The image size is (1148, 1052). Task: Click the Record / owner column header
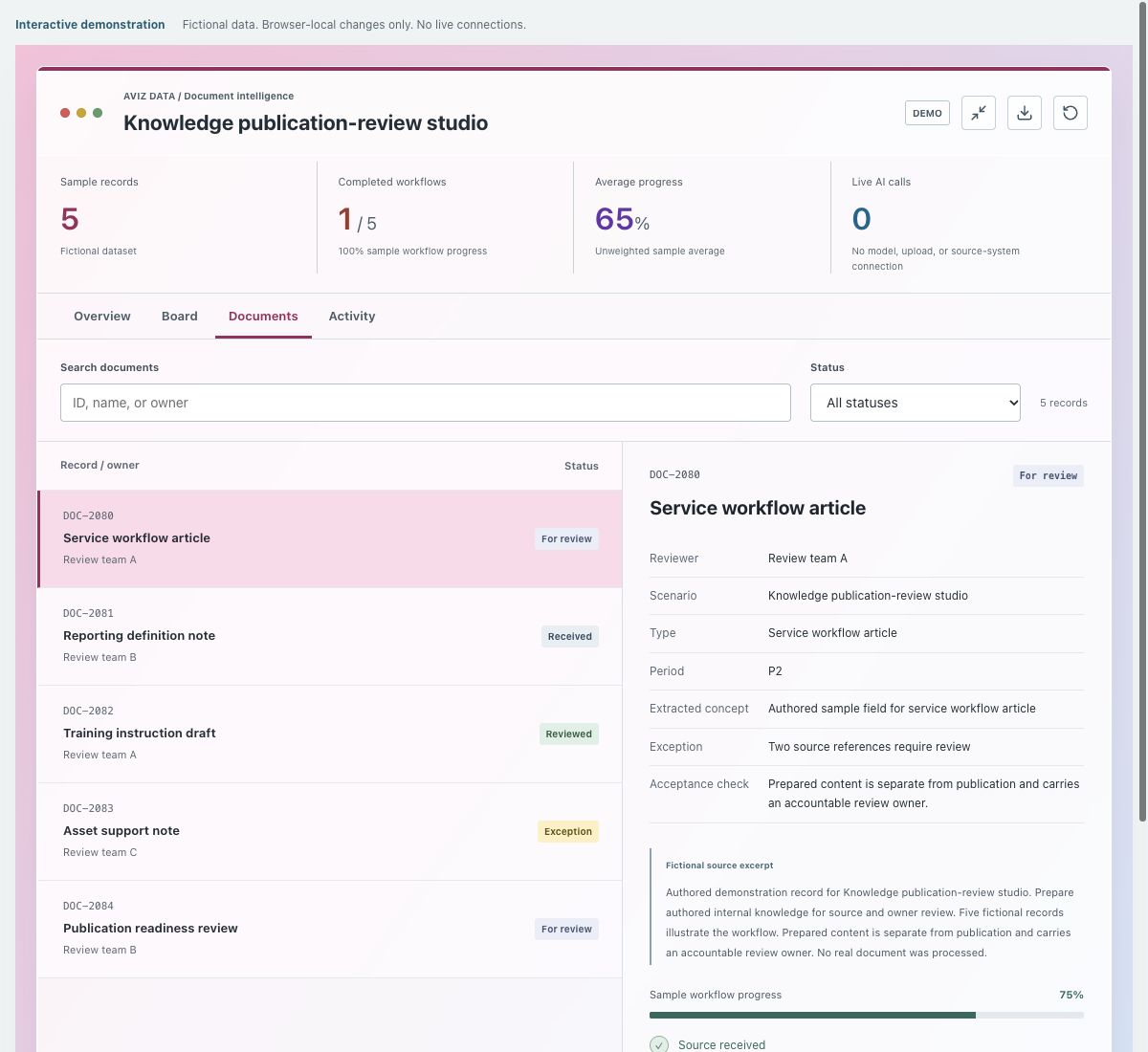click(x=99, y=465)
